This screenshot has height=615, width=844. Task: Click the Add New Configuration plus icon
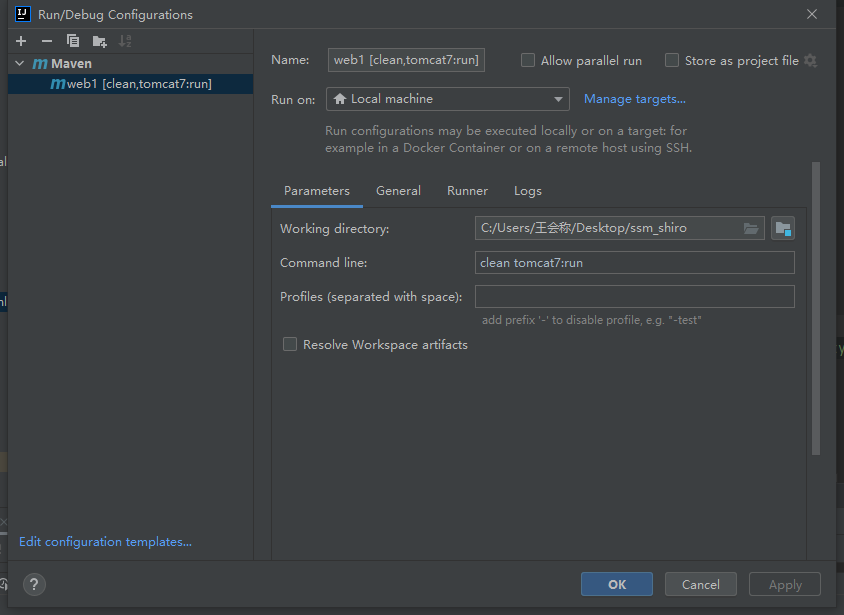[21, 41]
